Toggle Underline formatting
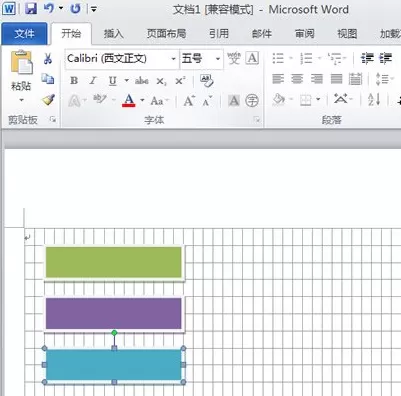This screenshot has height=396, width=401. click(113, 81)
